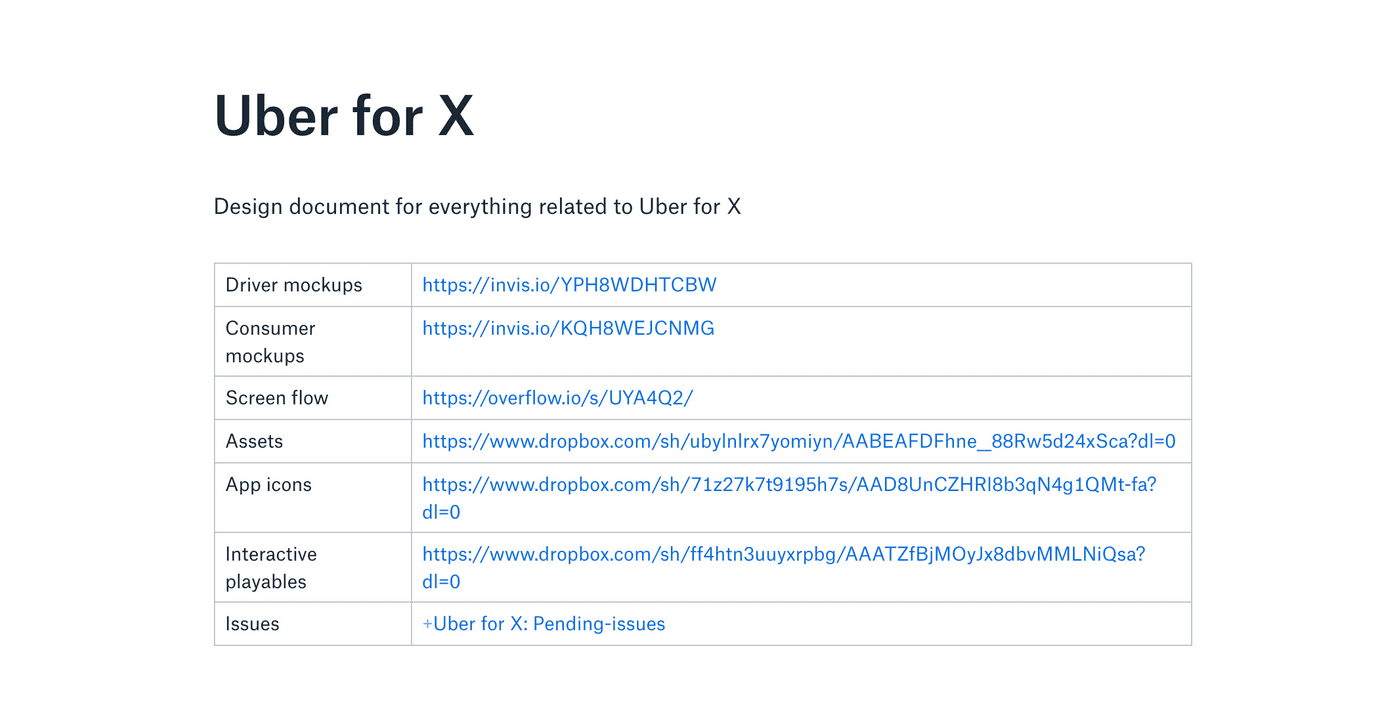Open the Driver mockups invis.io link
Screen dimensions: 1400x724
[569, 285]
